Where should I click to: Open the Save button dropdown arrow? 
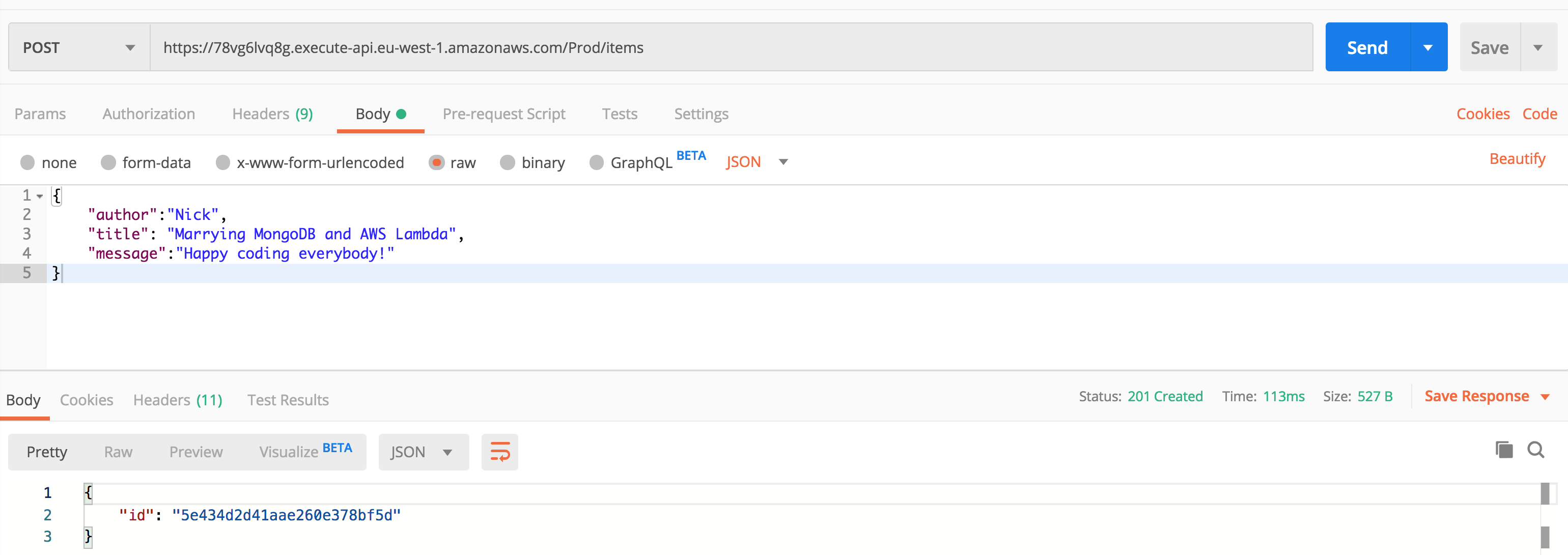1538,47
